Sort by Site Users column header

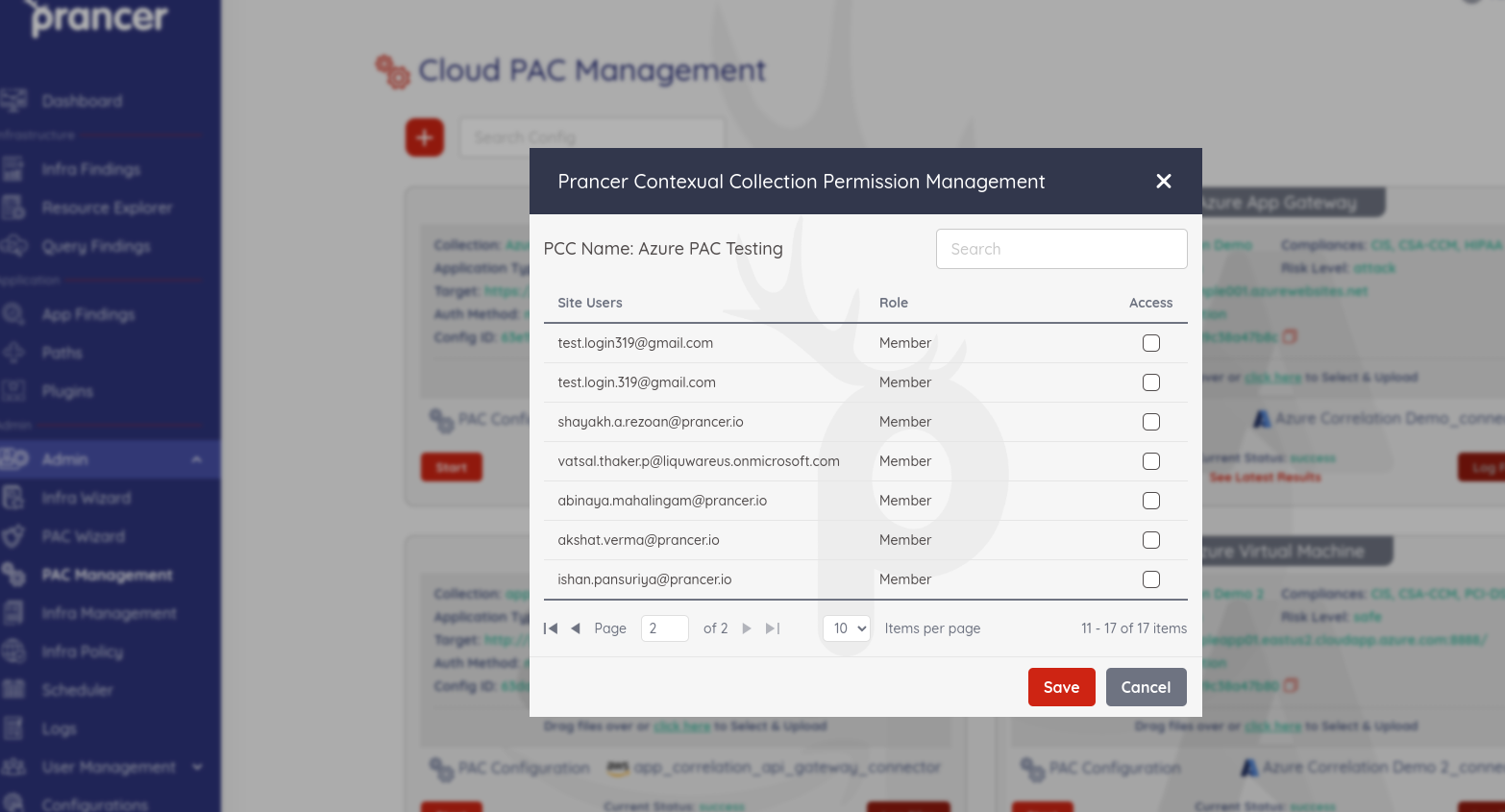coord(590,303)
